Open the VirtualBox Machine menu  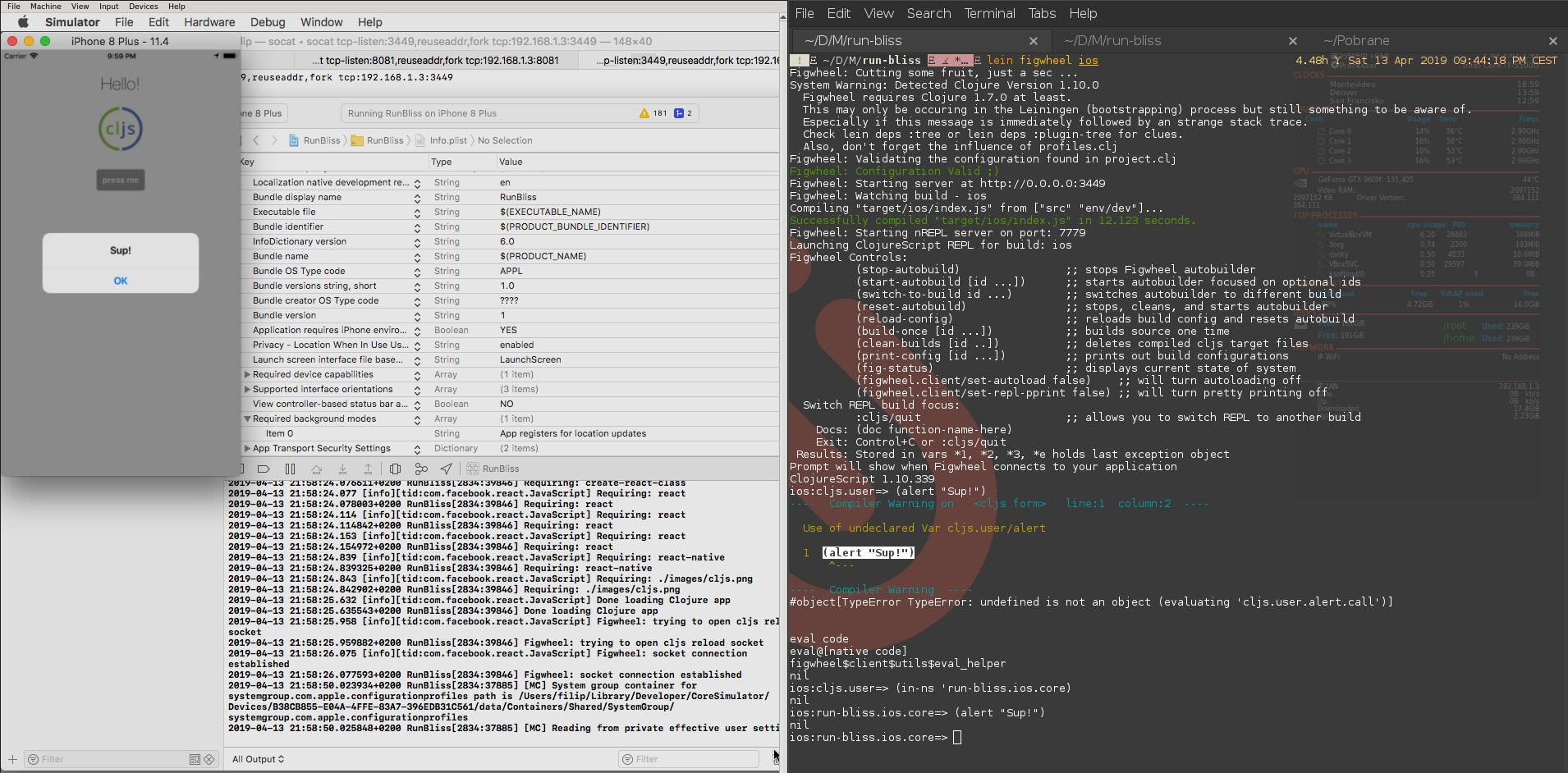(46, 6)
